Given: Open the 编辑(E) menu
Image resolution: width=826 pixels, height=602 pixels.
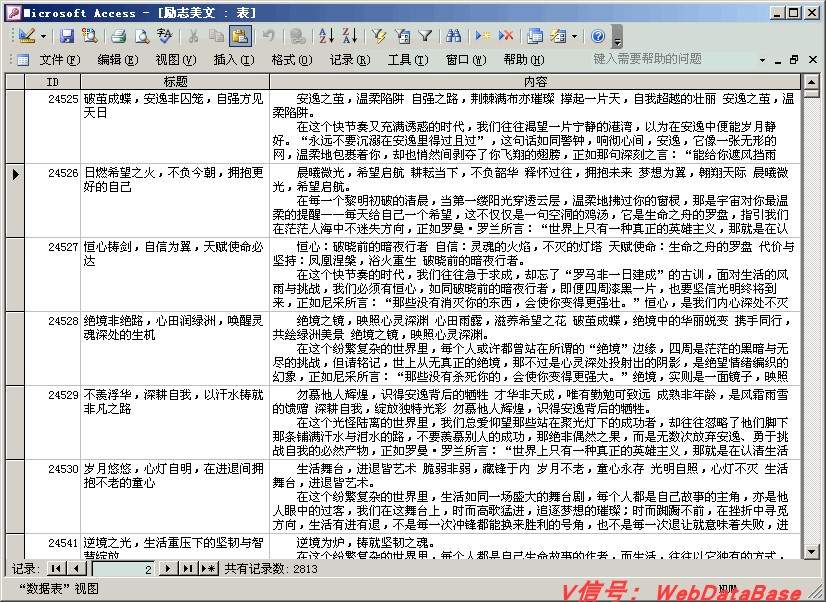Looking at the screenshot, I should coord(118,60).
